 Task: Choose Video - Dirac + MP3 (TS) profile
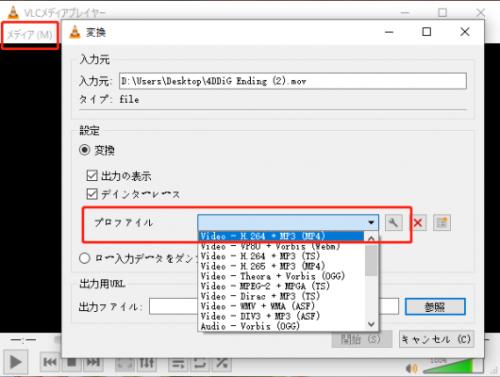pyautogui.click(x=282, y=296)
